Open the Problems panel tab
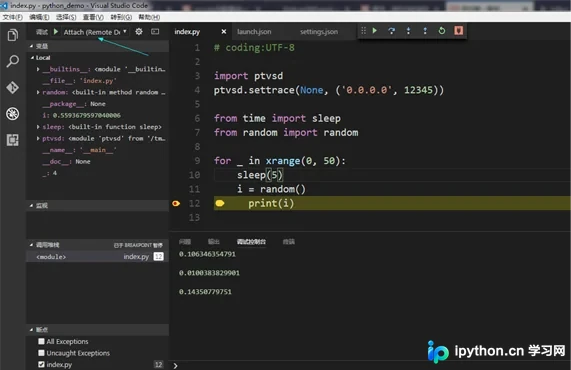Image resolution: width=571 pixels, height=370 pixels. (x=185, y=241)
